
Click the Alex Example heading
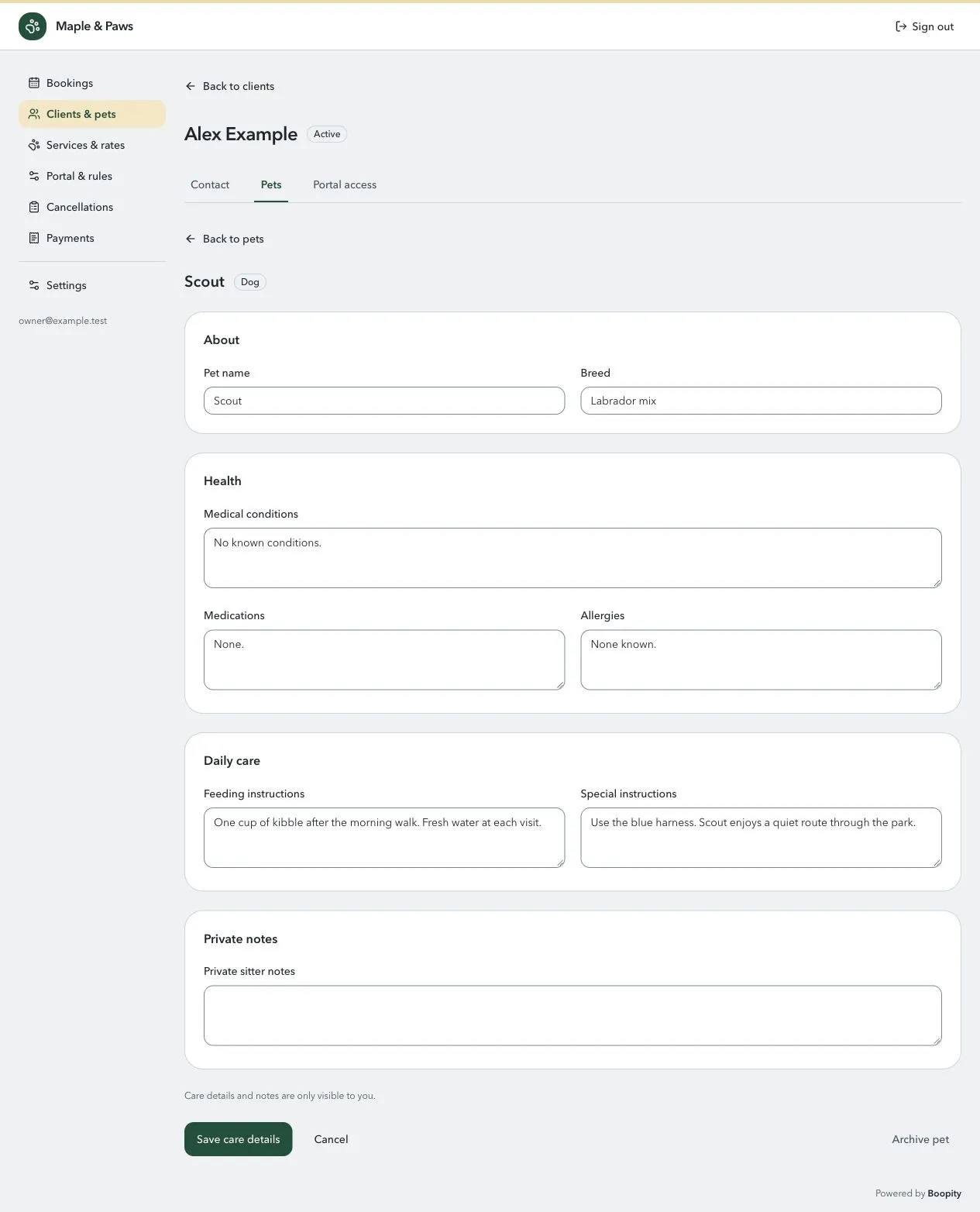click(241, 134)
